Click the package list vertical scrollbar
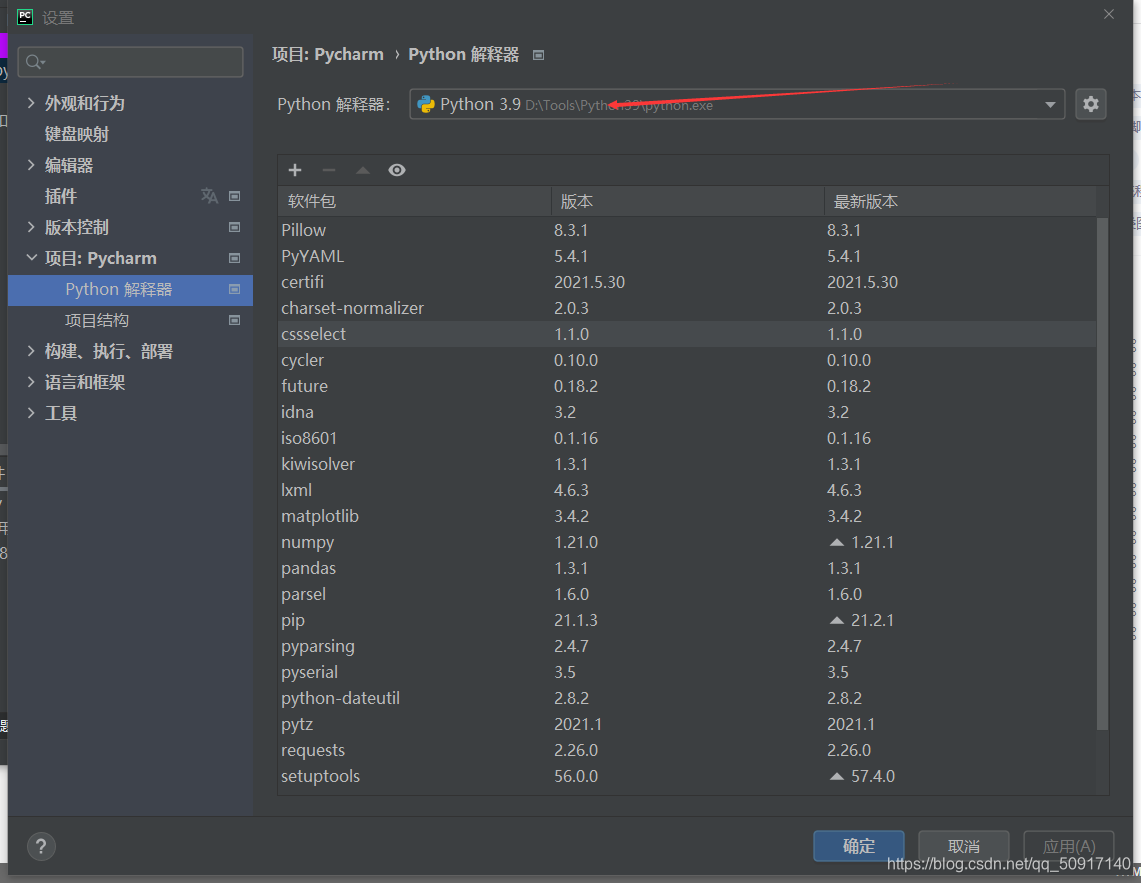Viewport: 1141px width, 883px height. pyautogui.click(x=1102, y=473)
